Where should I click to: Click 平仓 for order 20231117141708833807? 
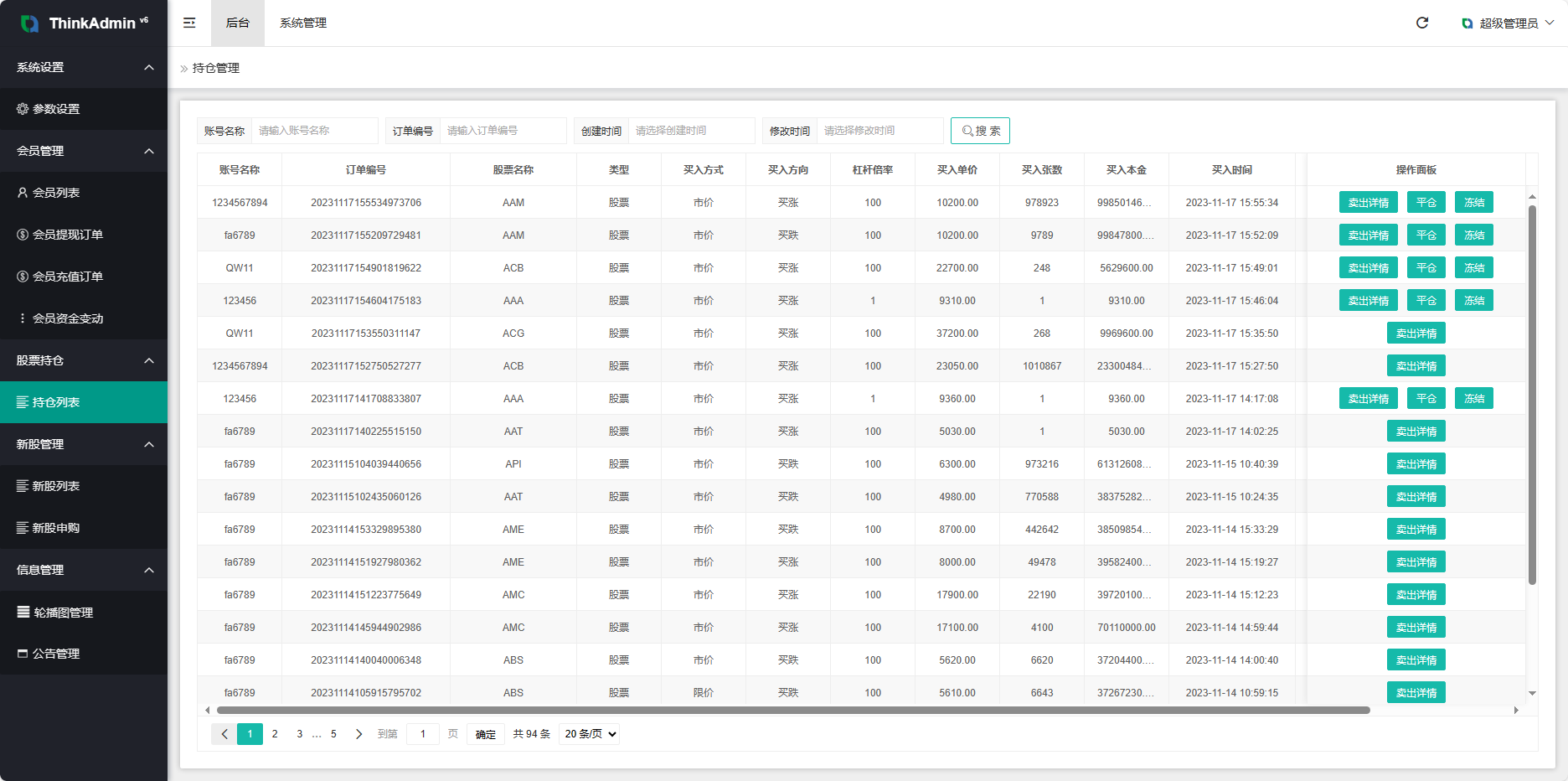click(1426, 399)
